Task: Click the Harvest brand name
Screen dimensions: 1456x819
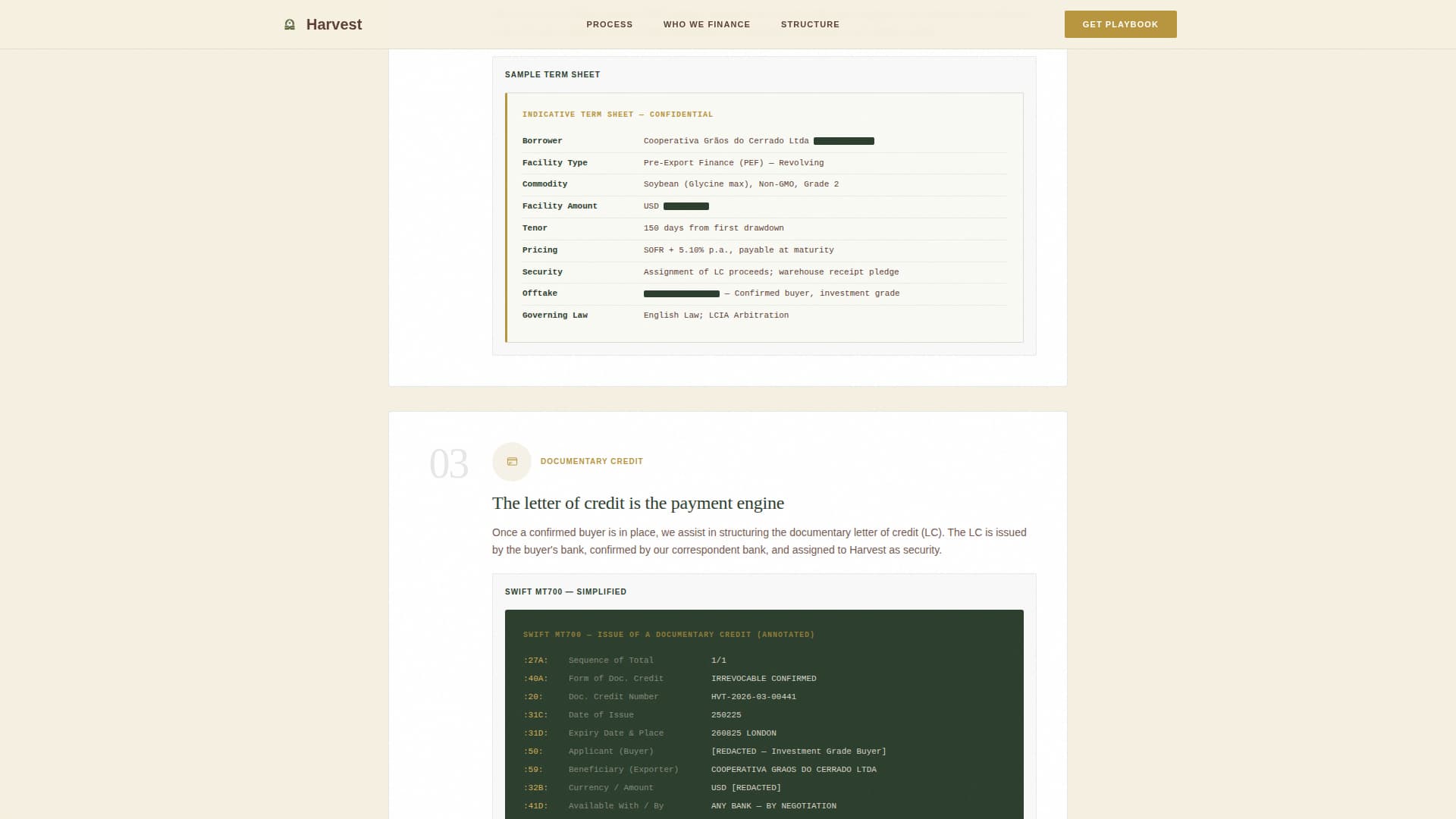Action: [334, 24]
